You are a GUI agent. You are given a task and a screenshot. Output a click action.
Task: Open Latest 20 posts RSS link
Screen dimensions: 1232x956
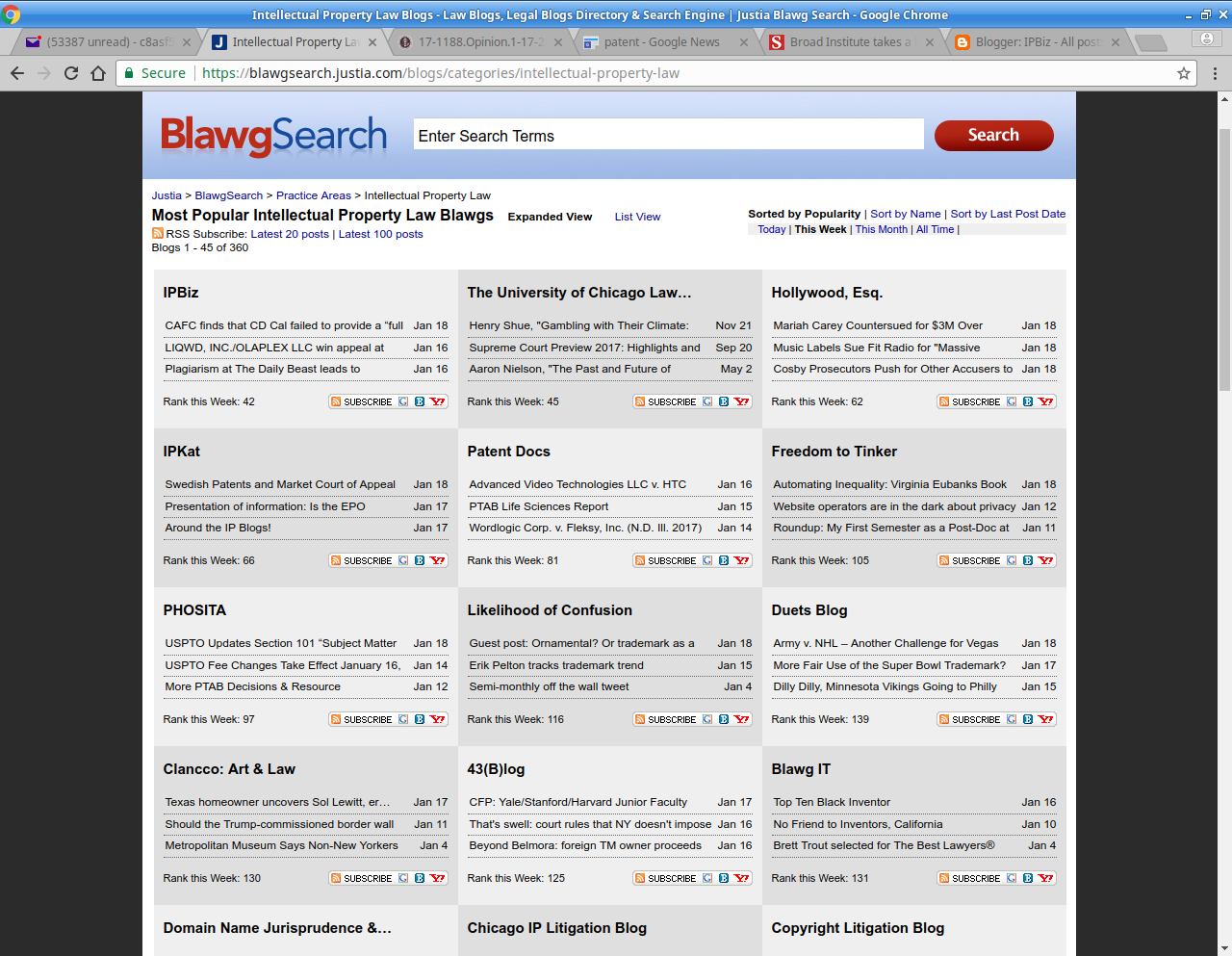tap(290, 234)
